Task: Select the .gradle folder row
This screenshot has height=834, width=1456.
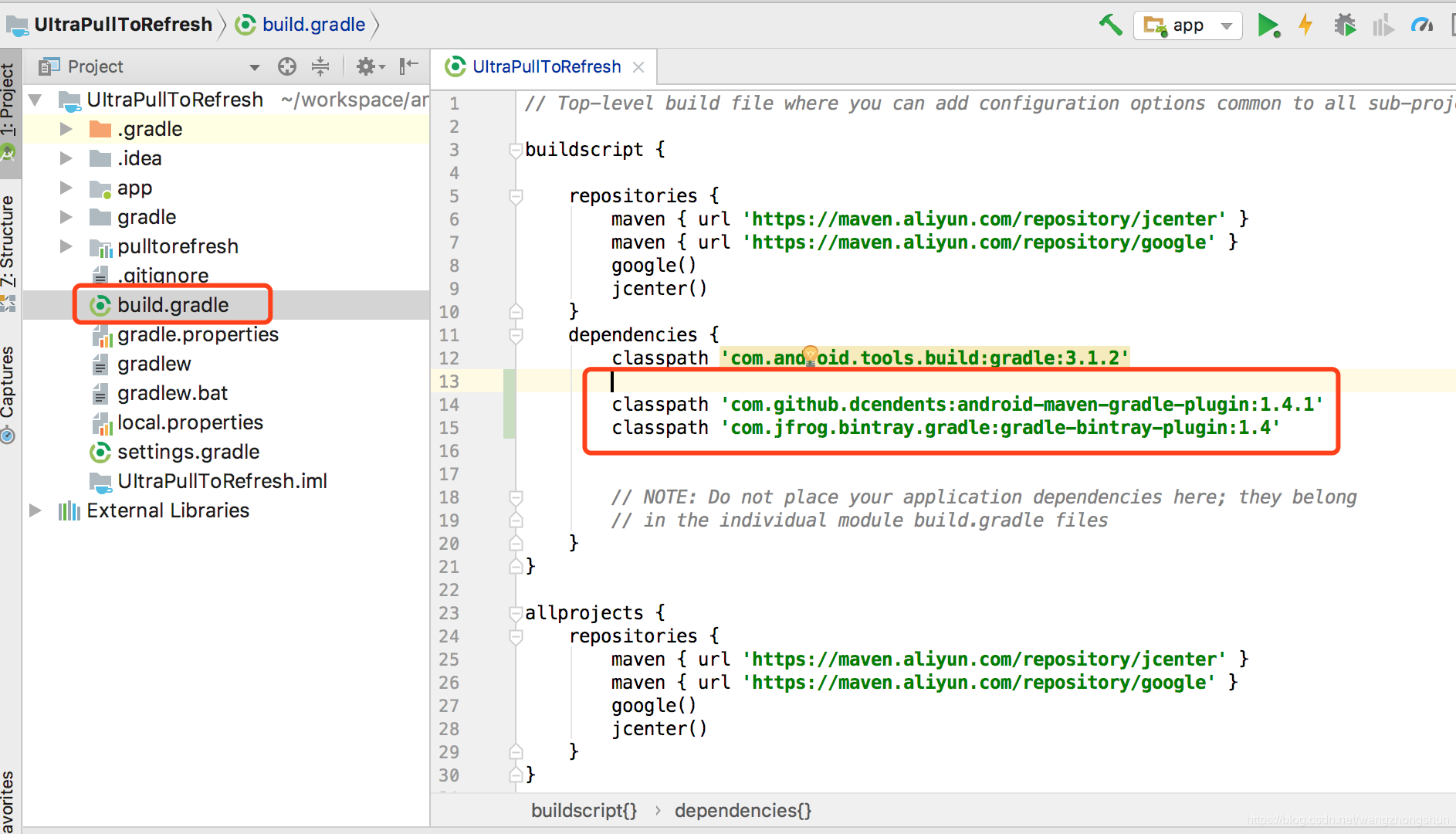Action: (x=225, y=129)
